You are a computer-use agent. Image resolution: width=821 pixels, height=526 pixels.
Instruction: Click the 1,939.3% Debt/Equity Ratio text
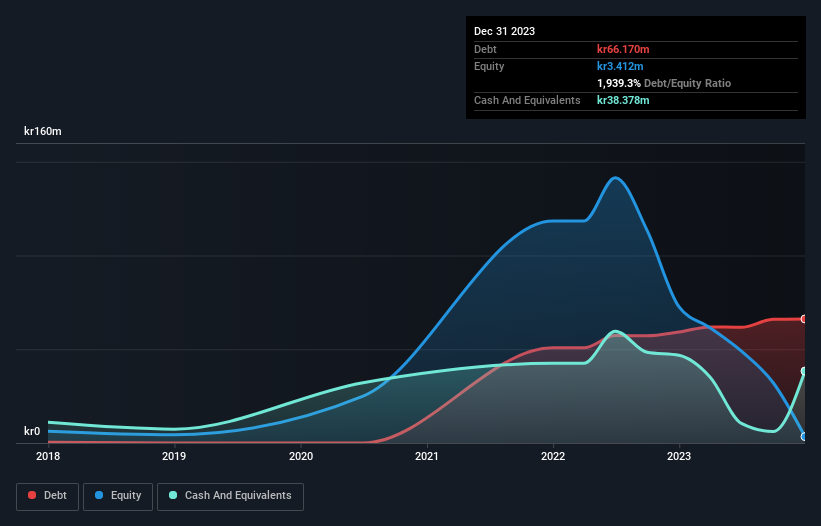[664, 83]
